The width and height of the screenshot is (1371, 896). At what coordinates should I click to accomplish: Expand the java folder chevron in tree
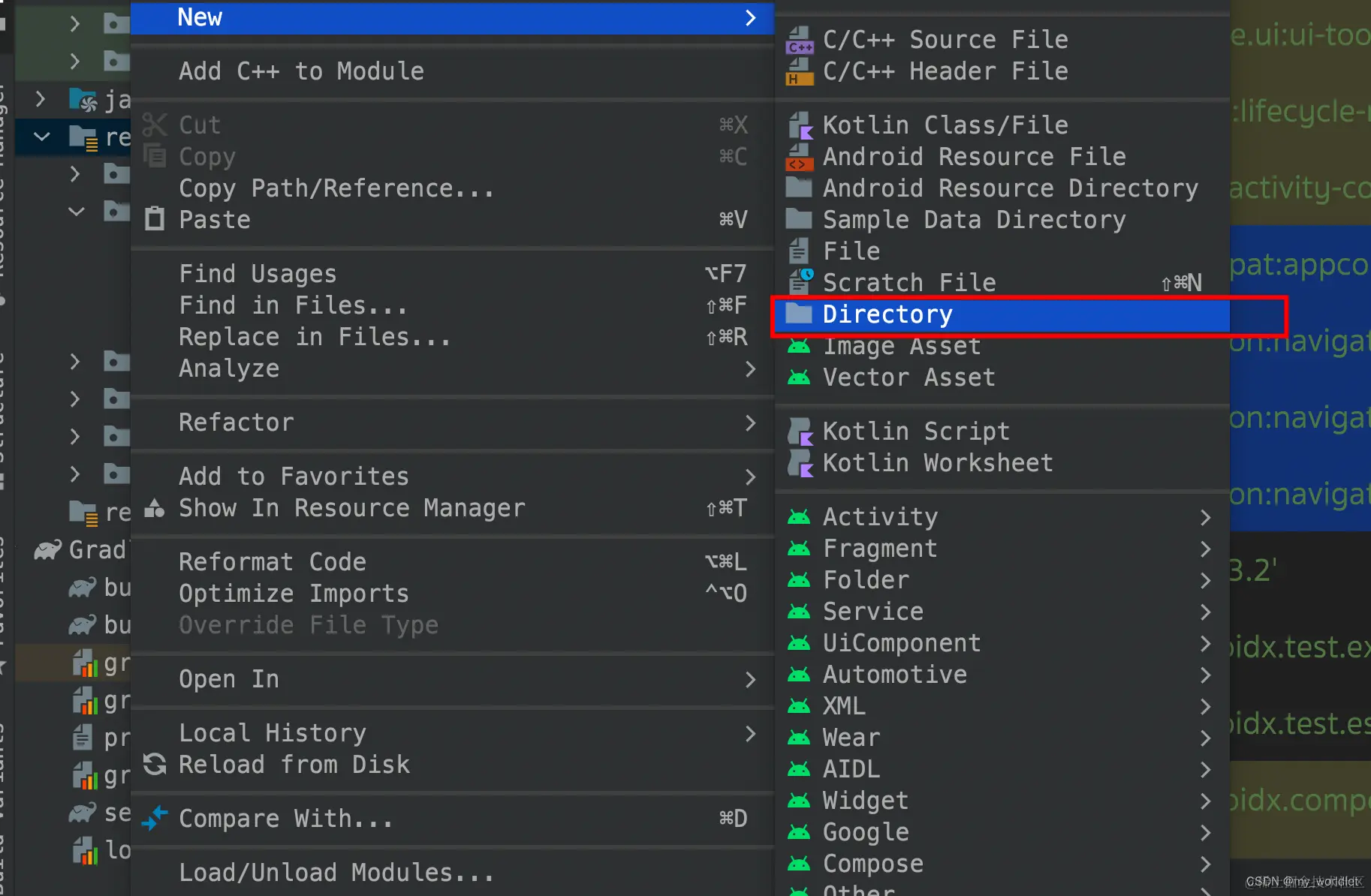point(41,99)
